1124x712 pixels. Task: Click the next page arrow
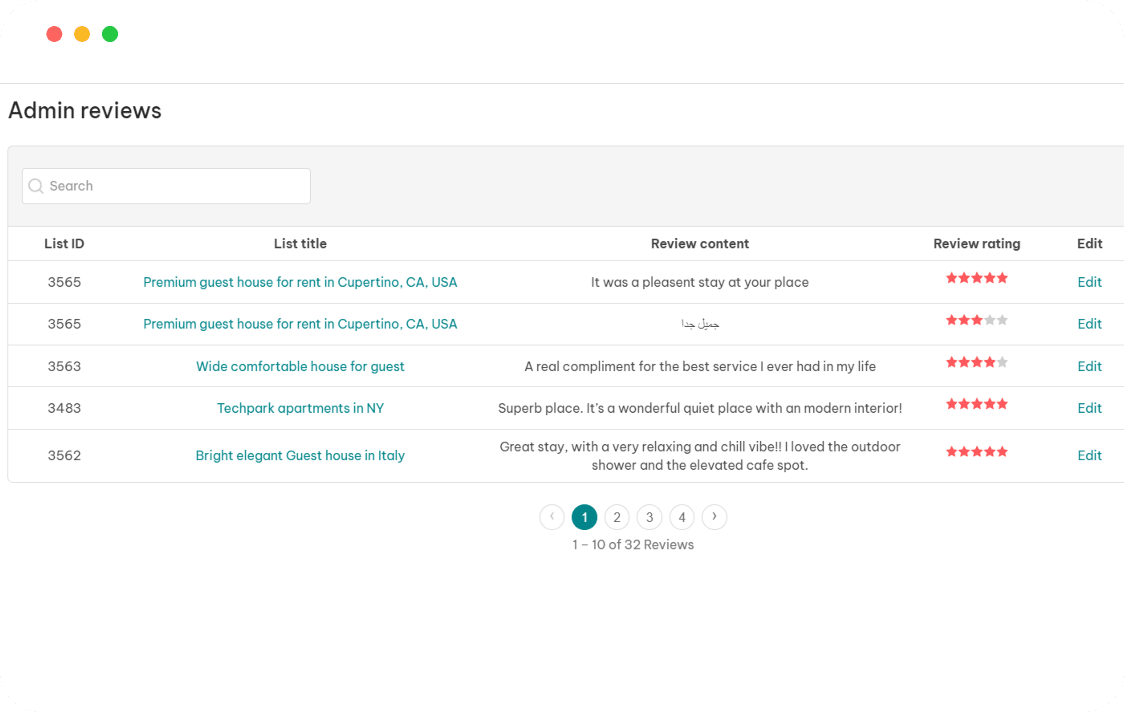tap(714, 517)
